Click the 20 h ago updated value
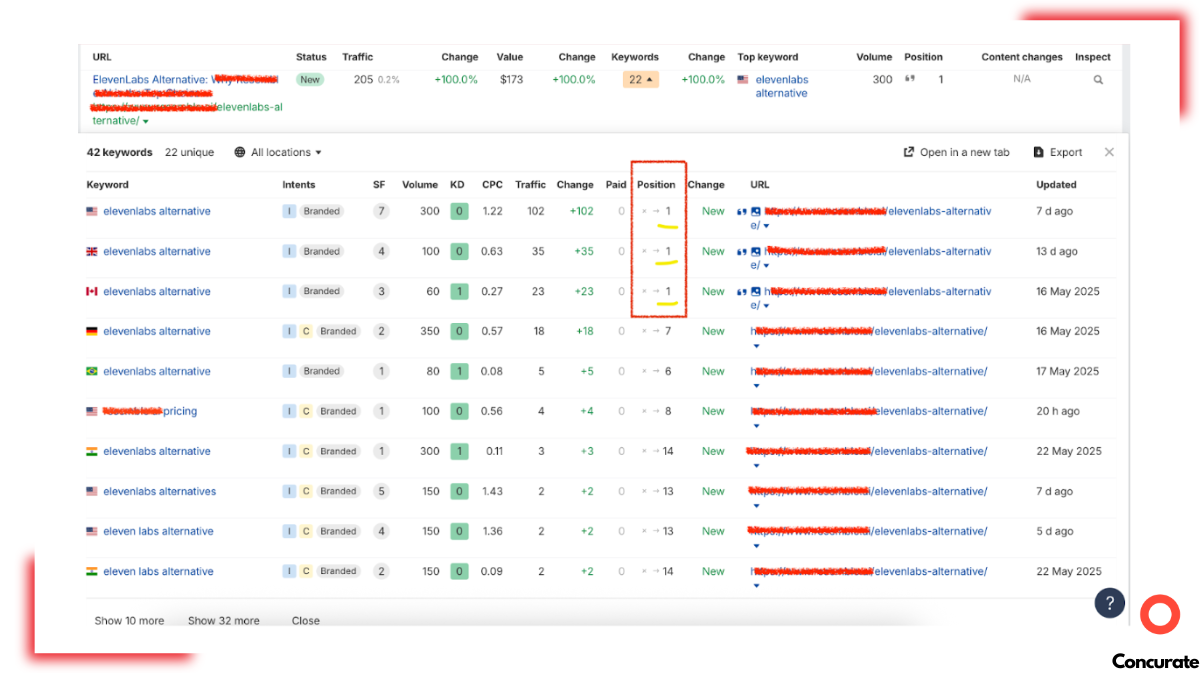1200x675 pixels. [1058, 411]
